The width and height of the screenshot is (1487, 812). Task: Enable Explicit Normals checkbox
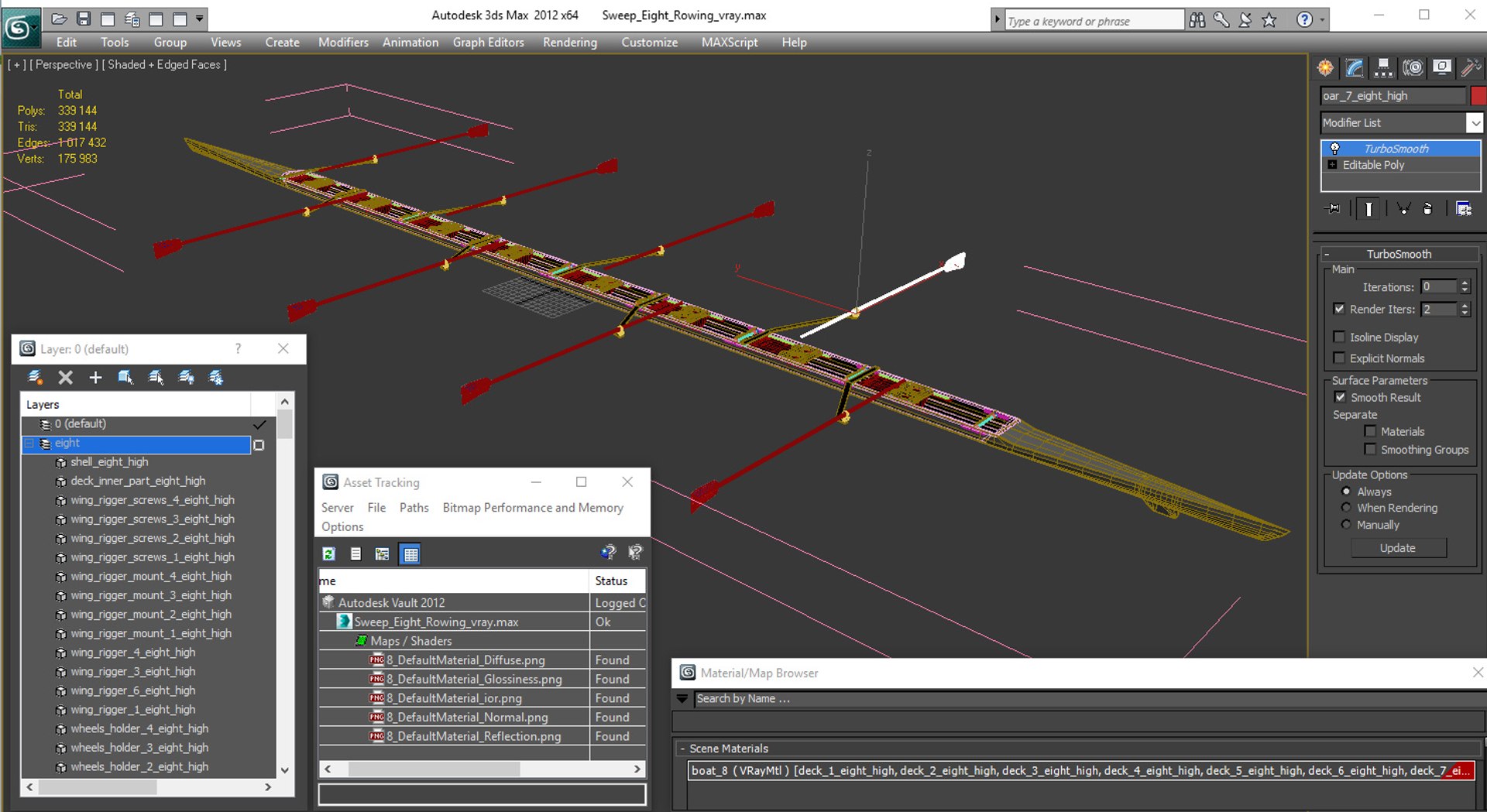click(1339, 358)
